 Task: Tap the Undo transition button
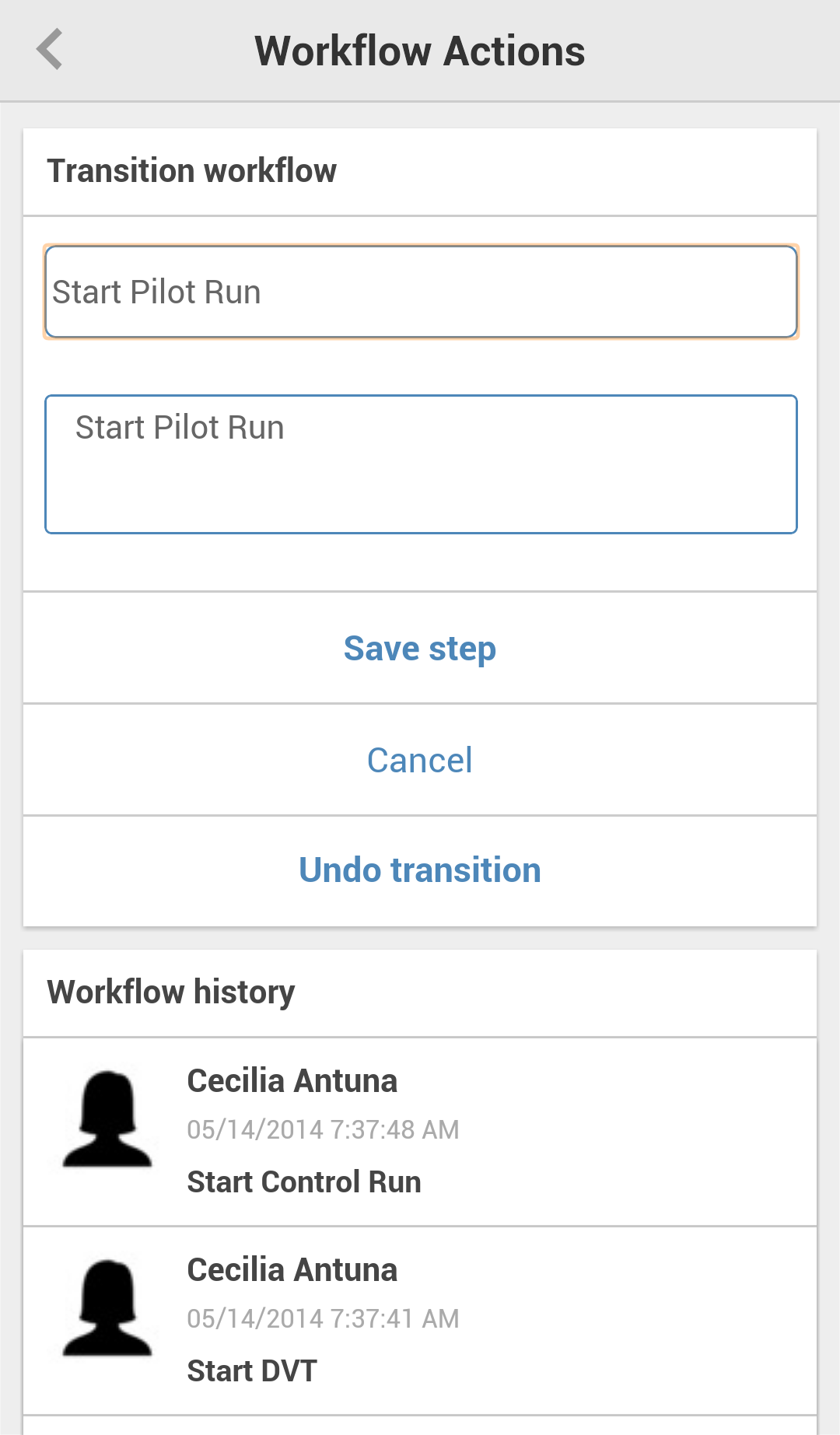[x=420, y=870]
